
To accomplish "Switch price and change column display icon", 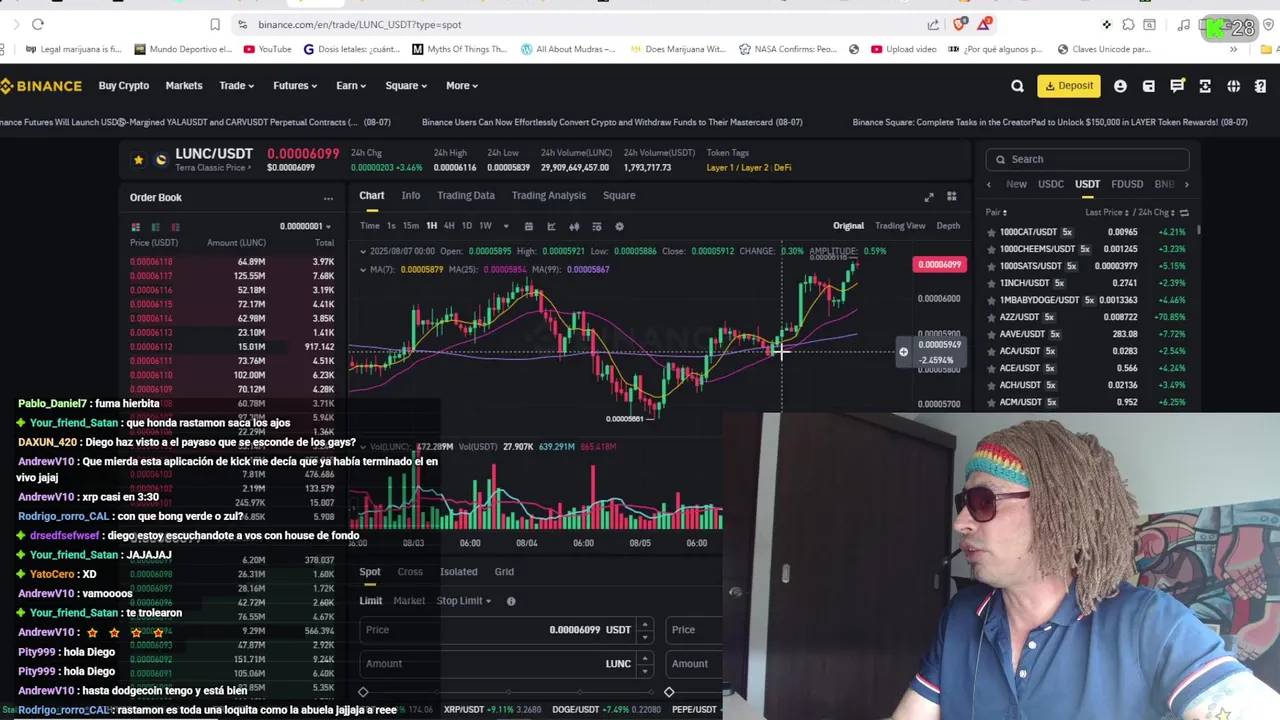I will click(1184, 213).
